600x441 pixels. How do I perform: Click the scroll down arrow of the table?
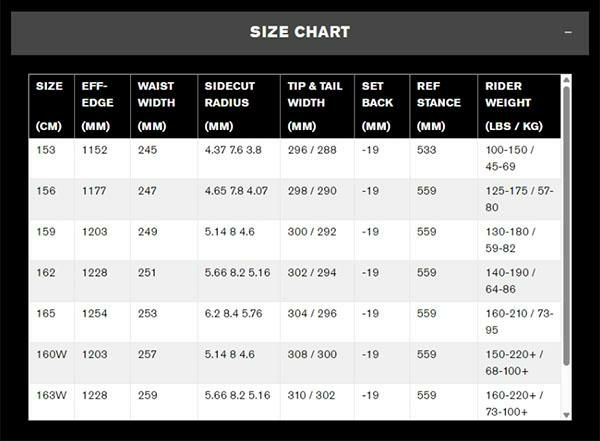(566, 413)
